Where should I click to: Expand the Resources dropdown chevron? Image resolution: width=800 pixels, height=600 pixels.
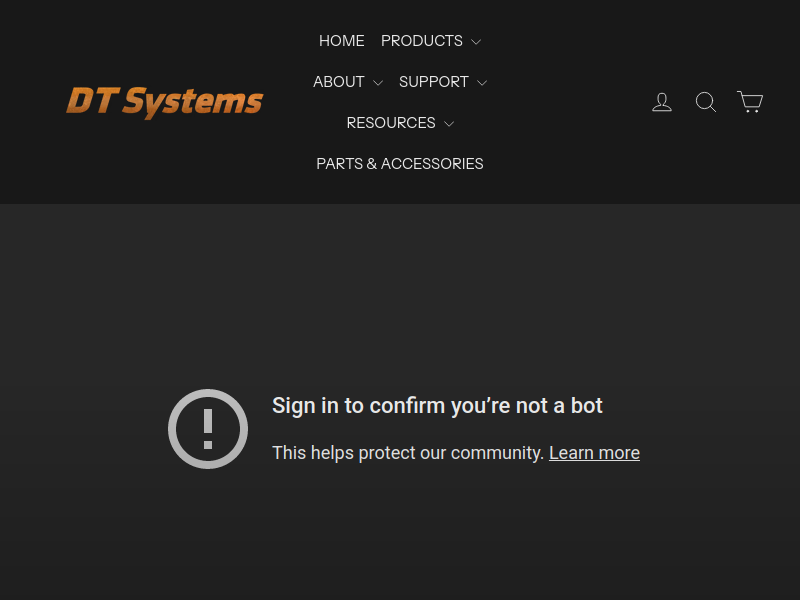tap(449, 124)
